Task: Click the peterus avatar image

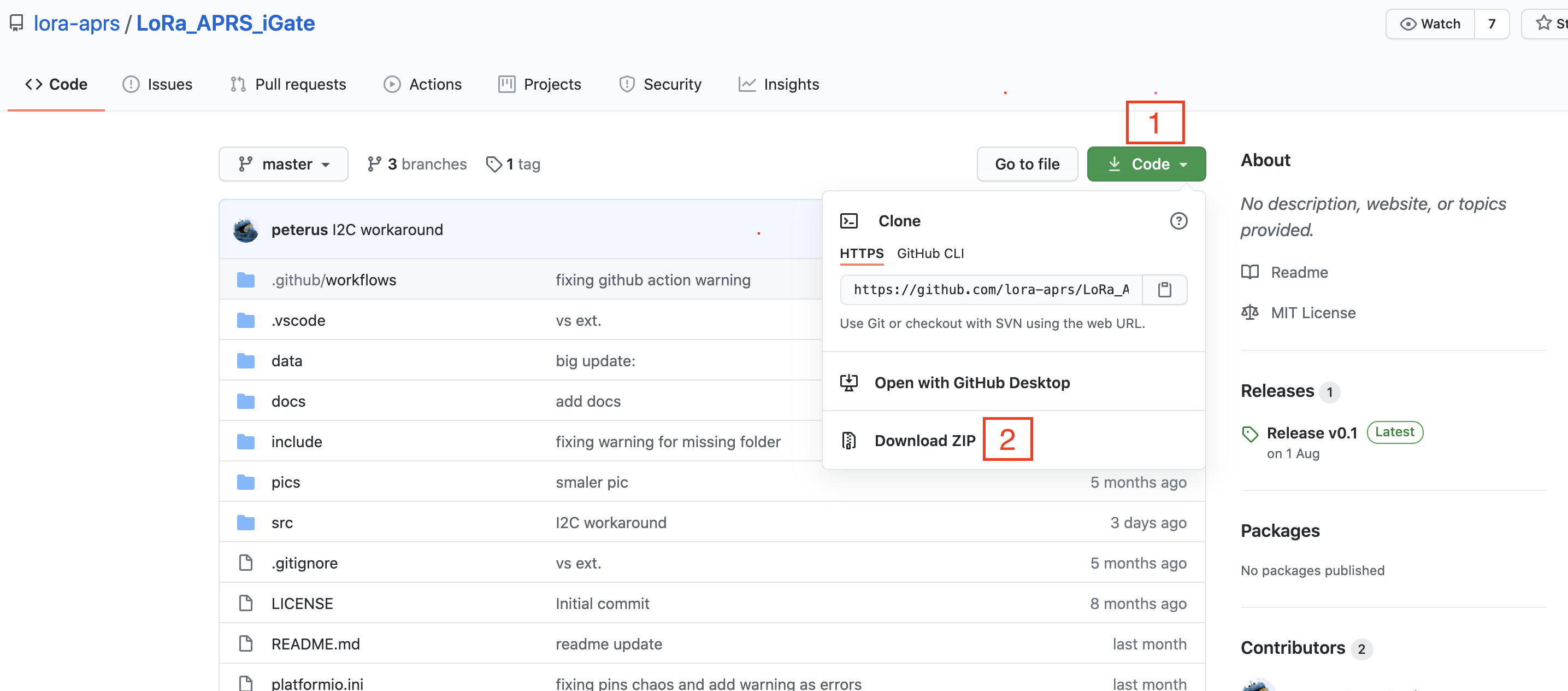Action: (246, 230)
